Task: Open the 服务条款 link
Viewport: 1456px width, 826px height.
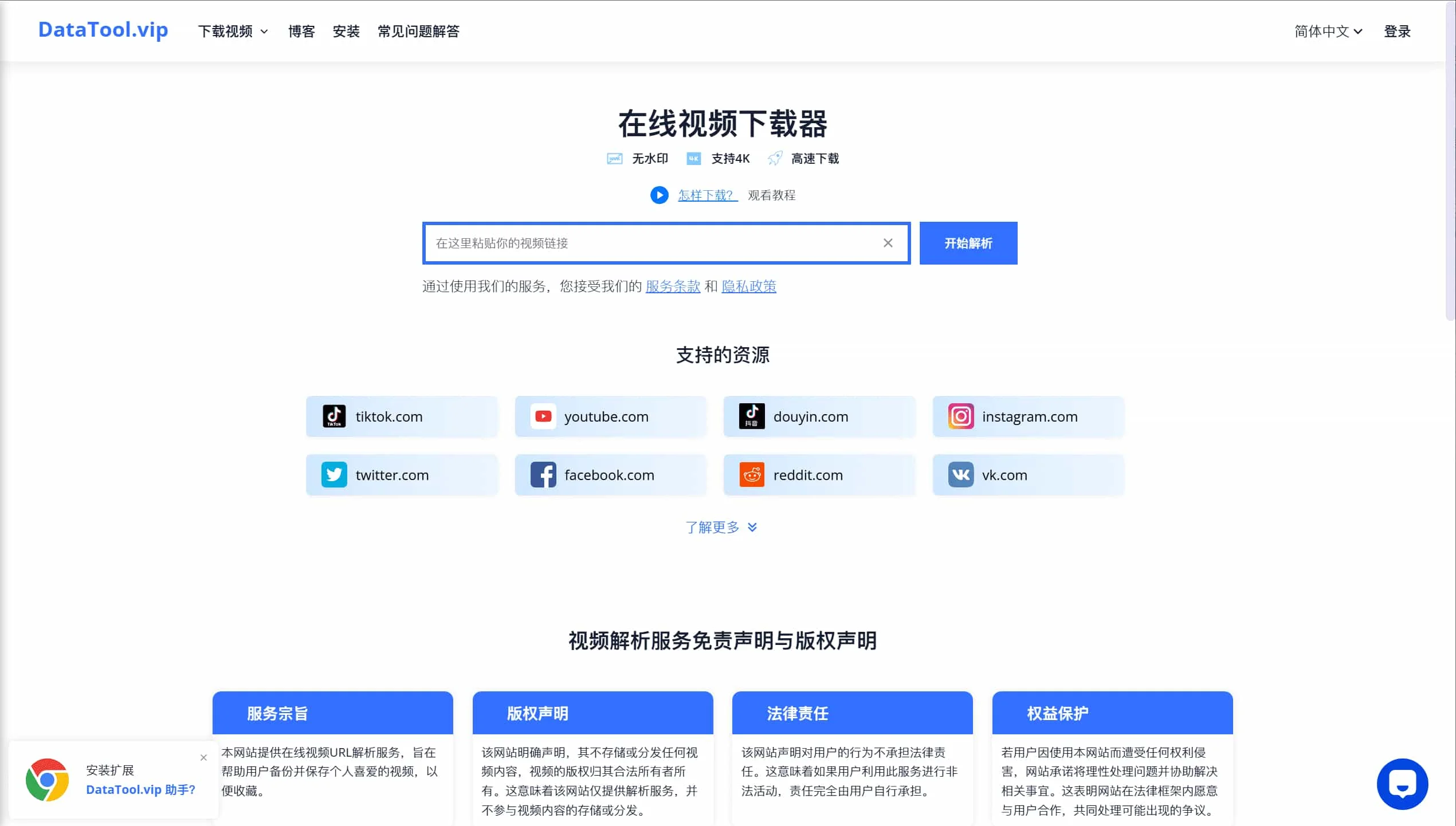Action: pyautogui.click(x=673, y=286)
